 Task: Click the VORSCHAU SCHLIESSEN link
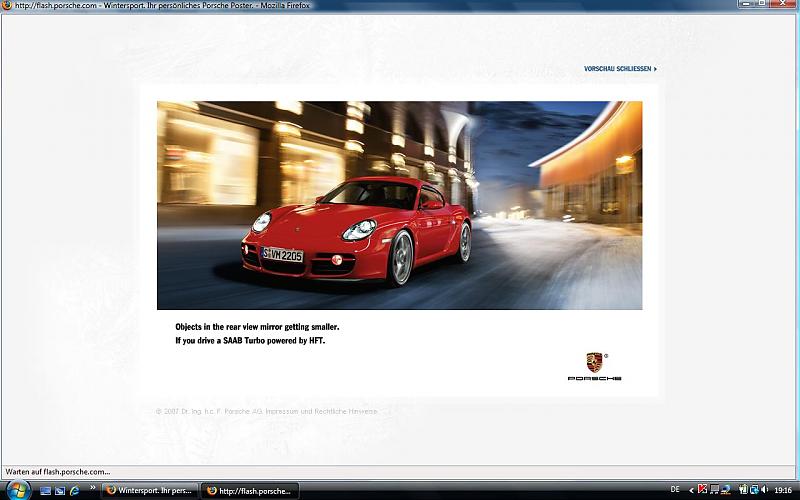[x=620, y=68]
